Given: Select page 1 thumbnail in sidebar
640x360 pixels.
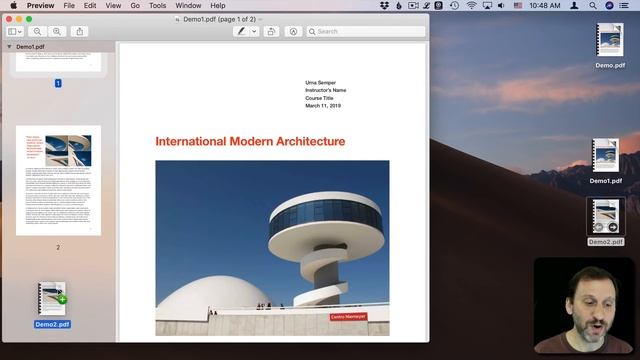Looking at the screenshot, I should coord(58,62).
